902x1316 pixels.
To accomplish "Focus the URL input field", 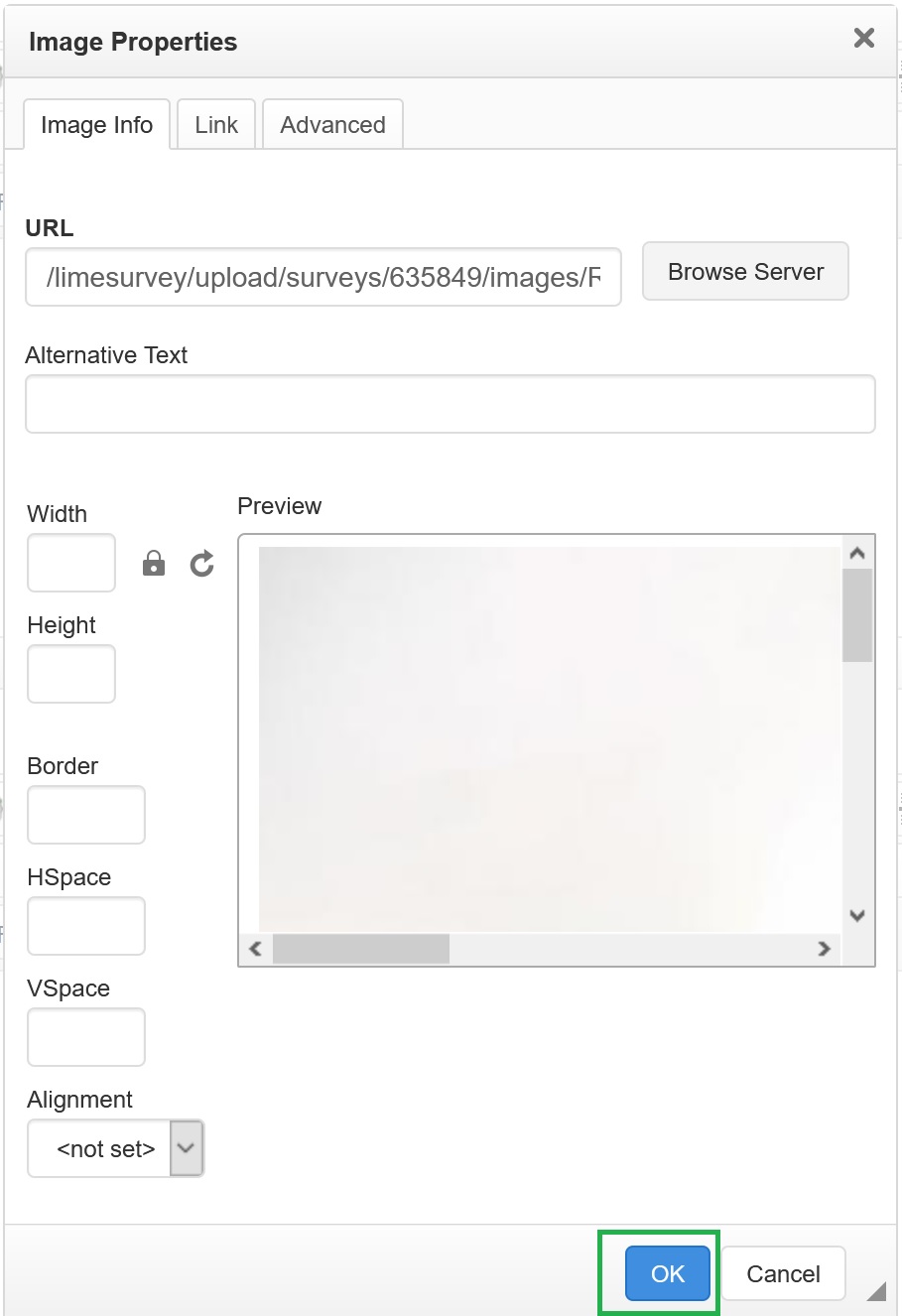I will pos(323,278).
